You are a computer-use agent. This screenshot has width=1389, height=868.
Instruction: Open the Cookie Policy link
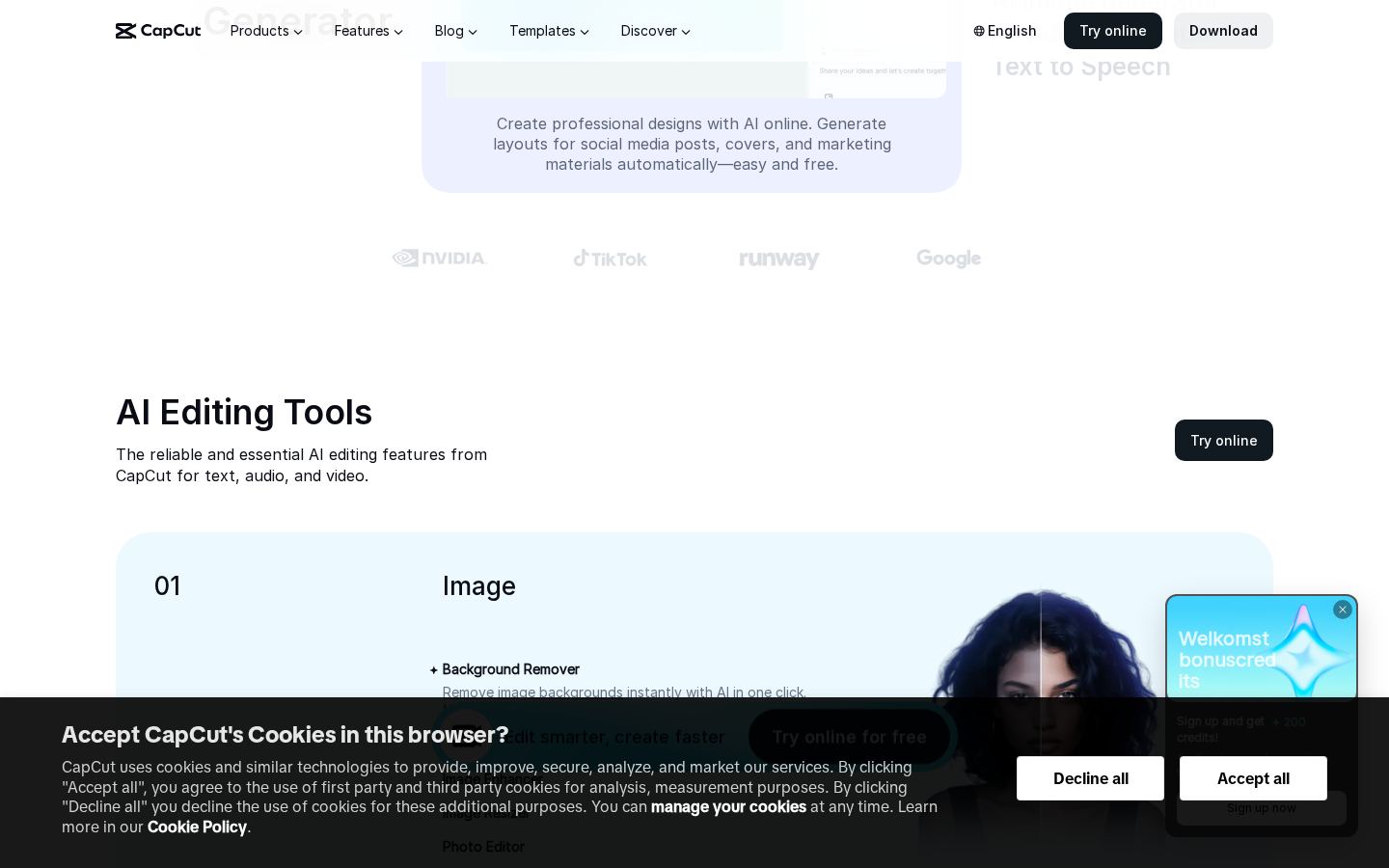pyautogui.click(x=197, y=827)
